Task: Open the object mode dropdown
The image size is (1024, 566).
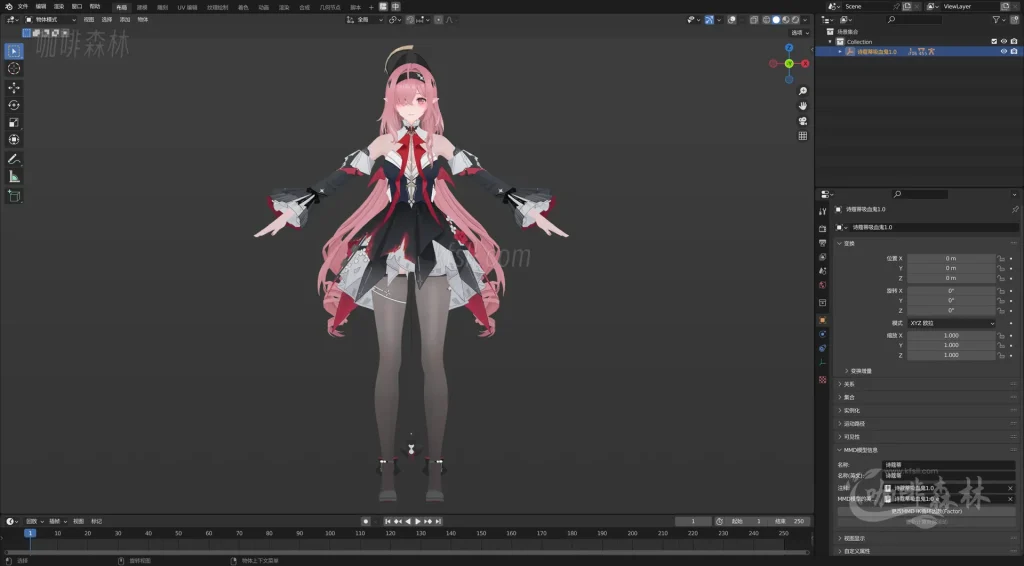Action: pyautogui.click(x=50, y=20)
